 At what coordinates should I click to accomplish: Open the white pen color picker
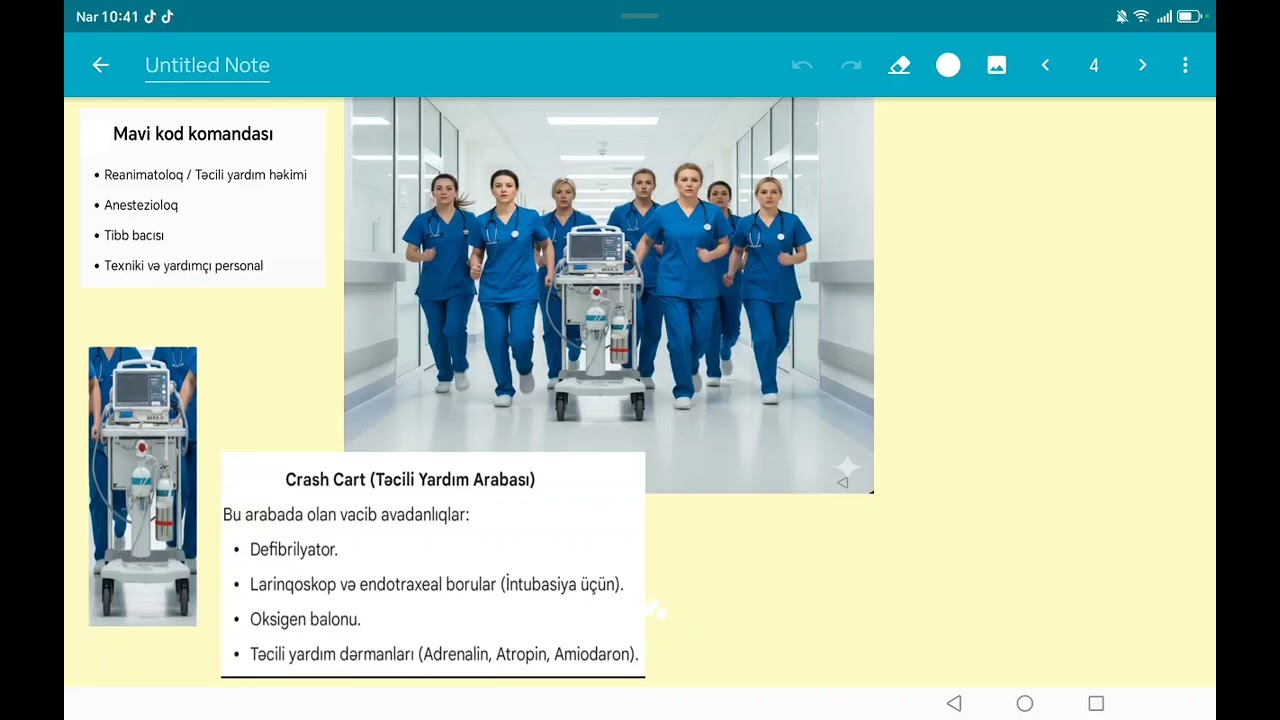[948, 65]
